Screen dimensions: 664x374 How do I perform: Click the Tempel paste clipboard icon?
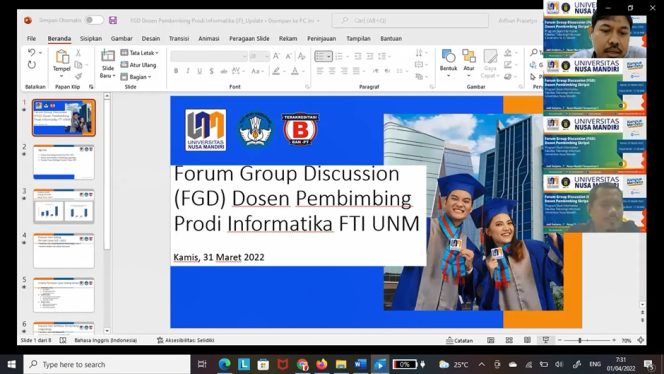tap(62, 56)
